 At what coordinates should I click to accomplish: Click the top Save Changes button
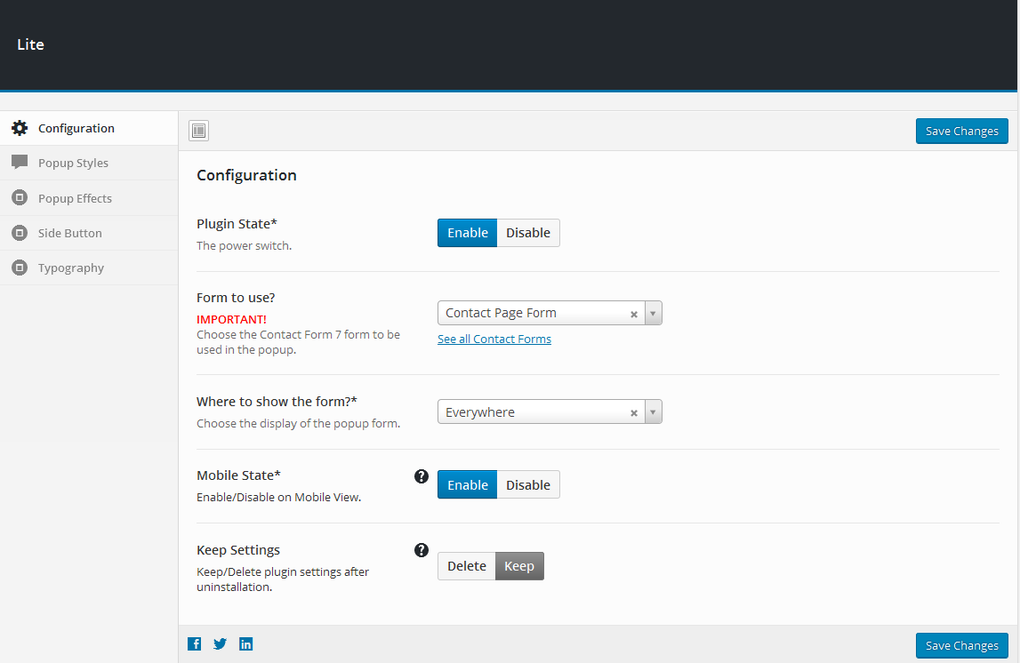(x=961, y=130)
